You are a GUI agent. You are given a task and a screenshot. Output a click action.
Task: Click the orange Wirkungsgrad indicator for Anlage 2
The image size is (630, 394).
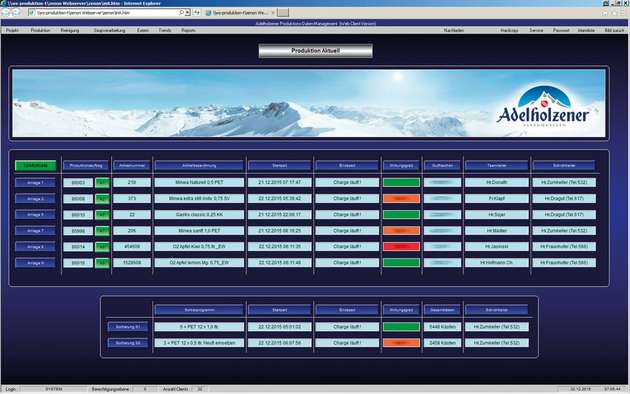click(x=401, y=198)
